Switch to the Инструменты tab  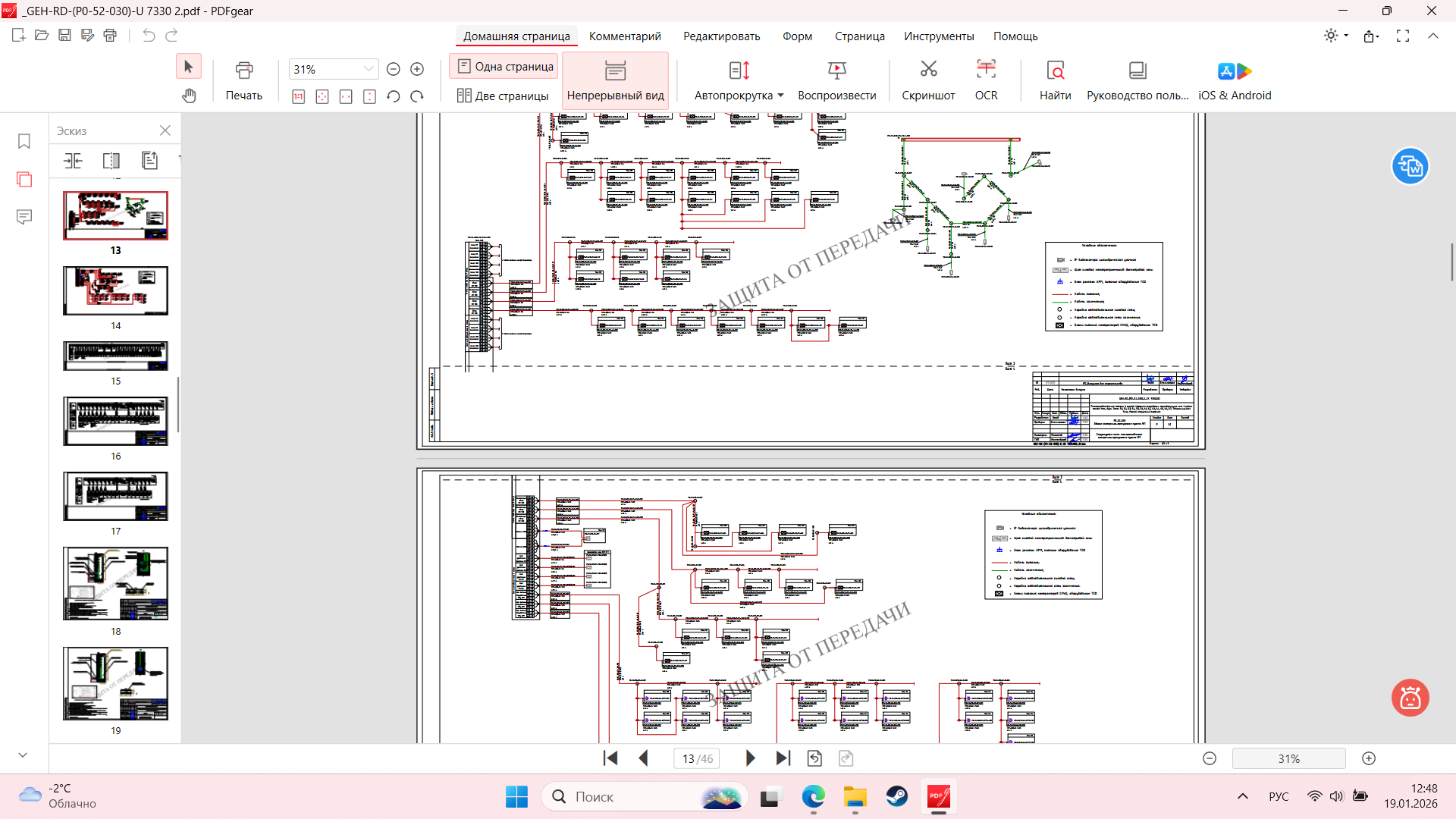tap(938, 36)
